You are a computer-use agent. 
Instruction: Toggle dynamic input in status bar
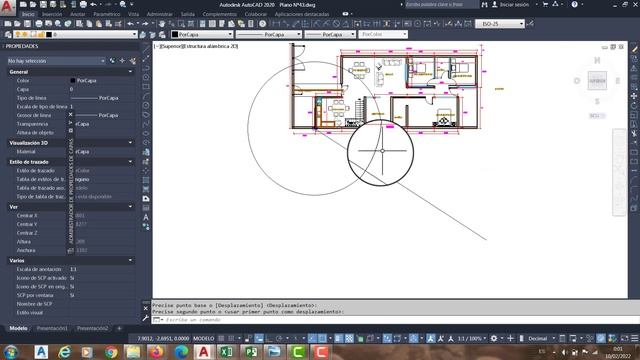click(259, 338)
